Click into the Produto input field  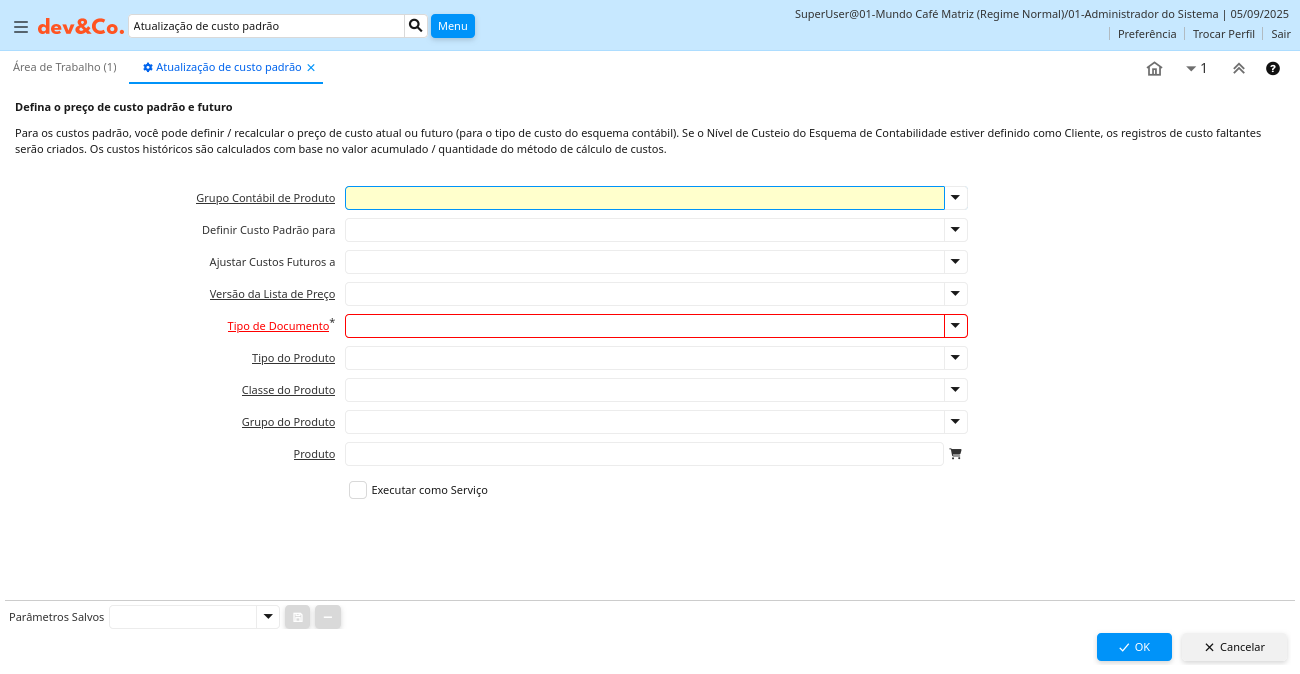click(x=644, y=454)
